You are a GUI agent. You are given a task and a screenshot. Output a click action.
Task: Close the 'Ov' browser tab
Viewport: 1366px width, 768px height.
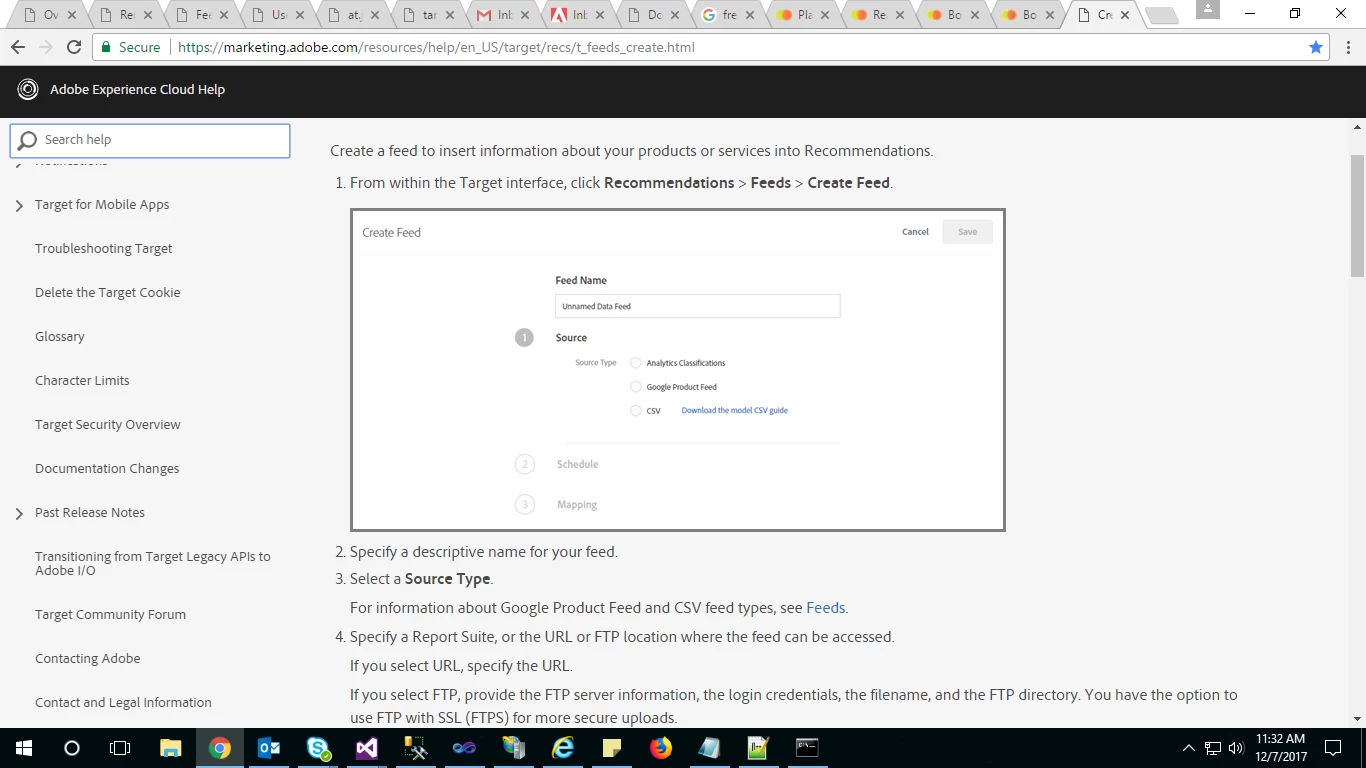pos(71,15)
